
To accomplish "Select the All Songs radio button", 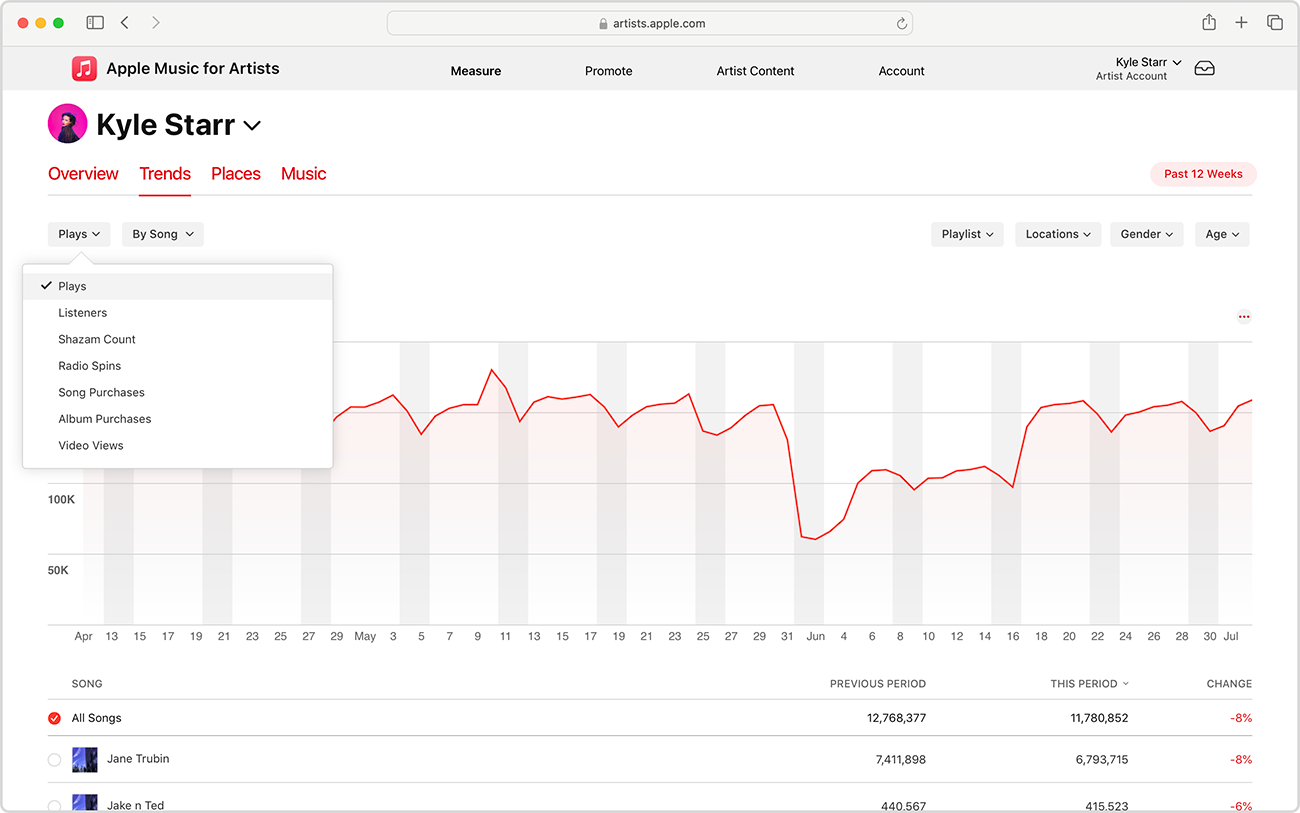I will tap(55, 718).
